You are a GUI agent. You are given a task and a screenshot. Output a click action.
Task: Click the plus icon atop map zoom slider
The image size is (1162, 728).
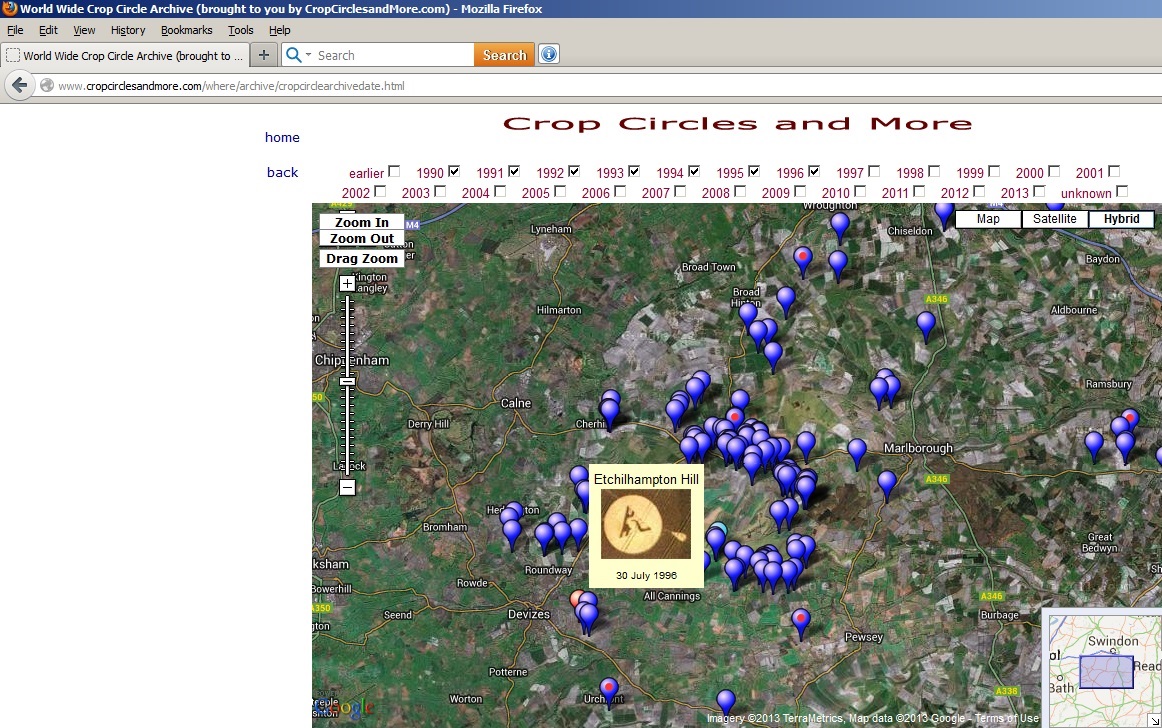[347, 284]
